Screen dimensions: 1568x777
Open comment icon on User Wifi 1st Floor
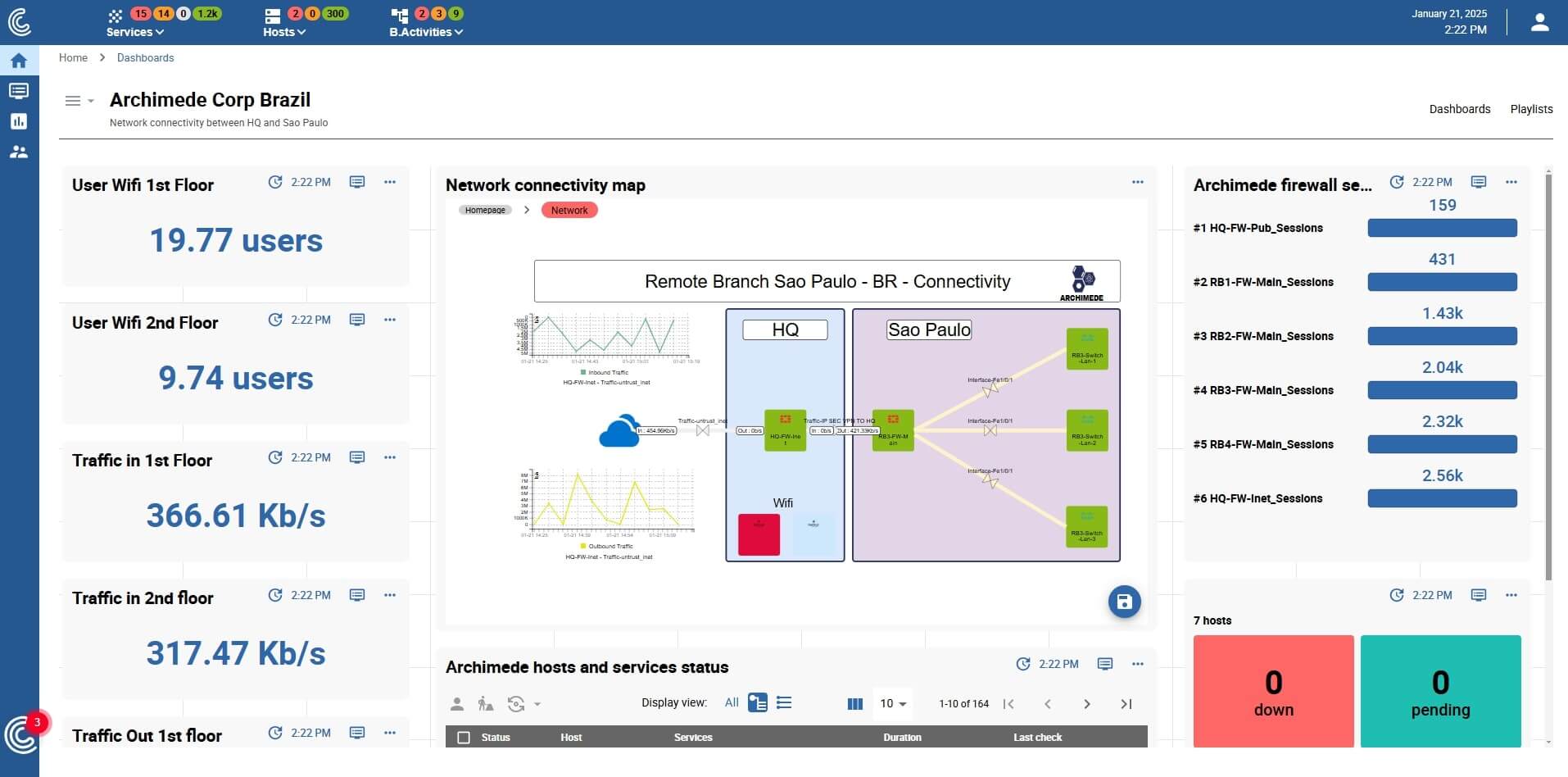[x=357, y=182]
